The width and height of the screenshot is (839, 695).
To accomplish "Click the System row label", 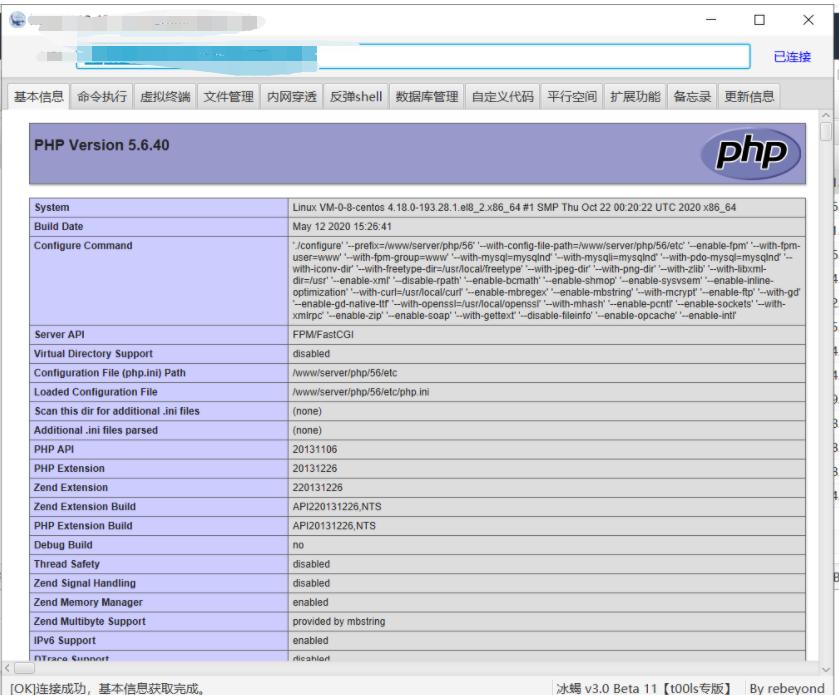I will [51, 207].
